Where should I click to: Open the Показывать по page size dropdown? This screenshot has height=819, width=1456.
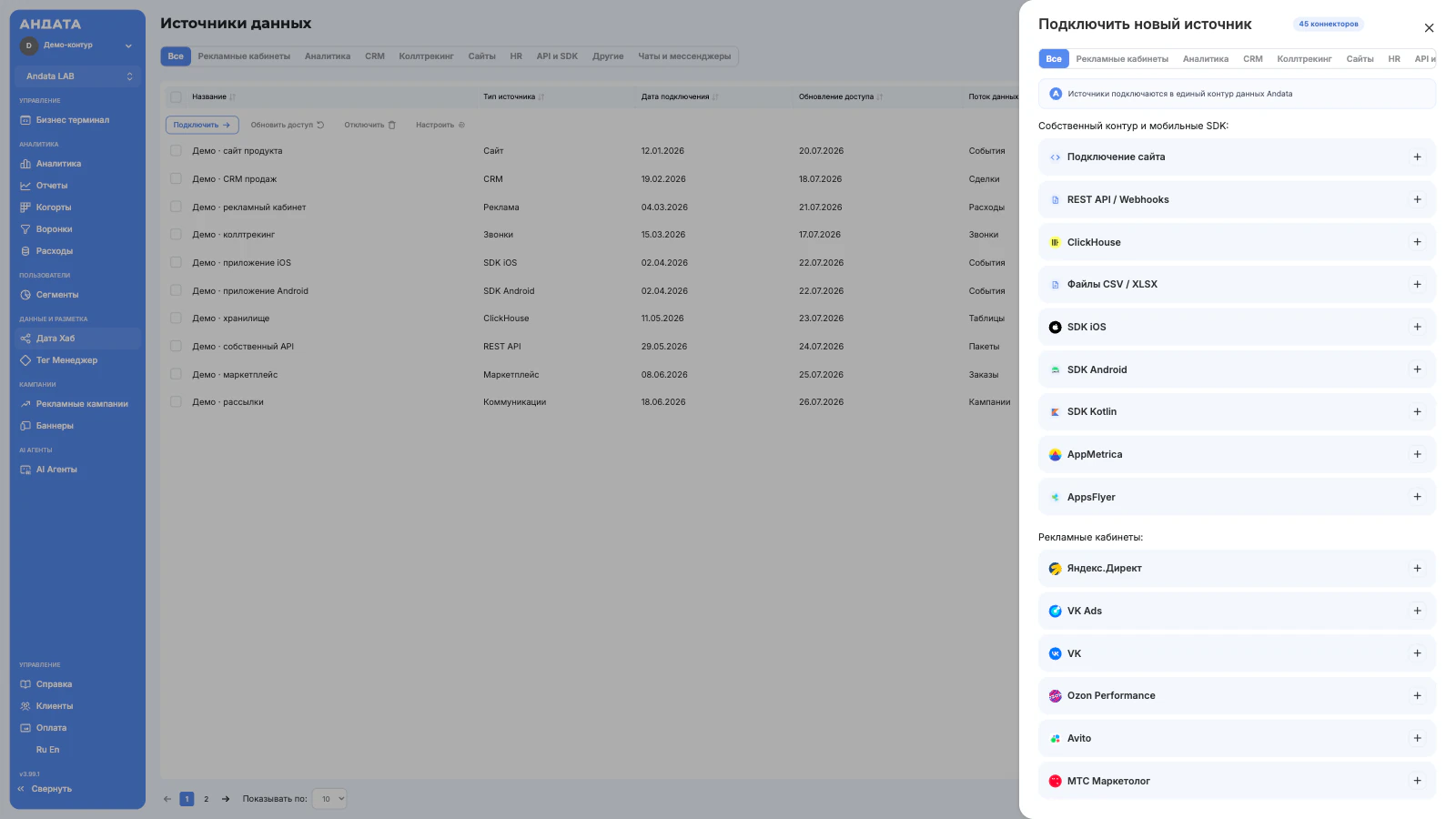[x=329, y=799]
